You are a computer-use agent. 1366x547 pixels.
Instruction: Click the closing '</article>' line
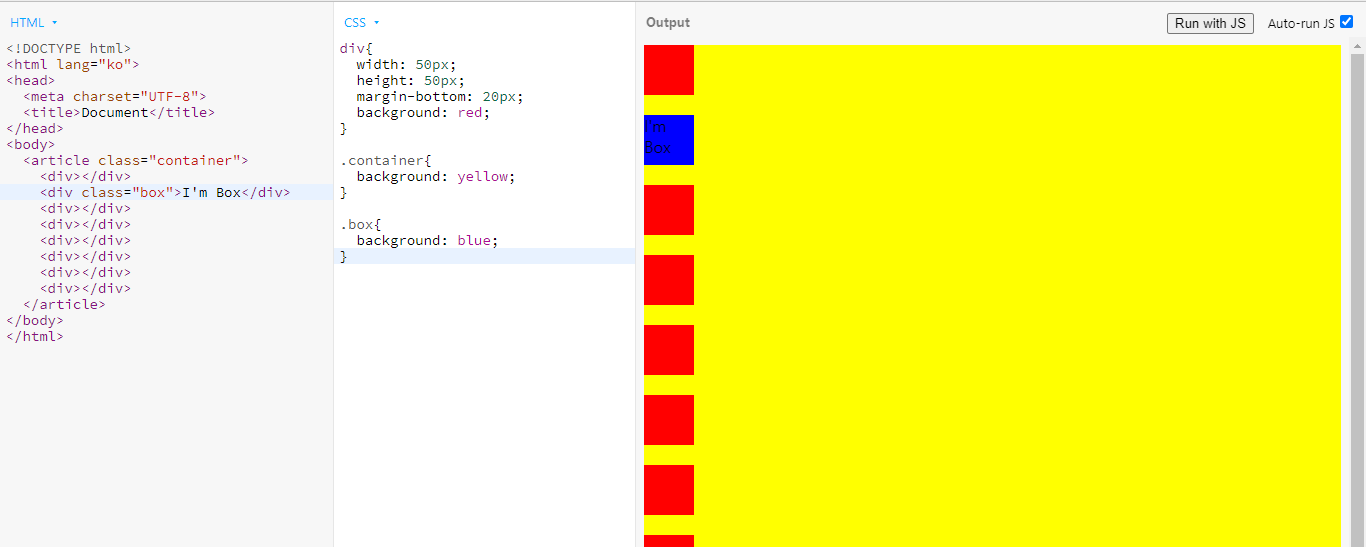tap(64, 304)
